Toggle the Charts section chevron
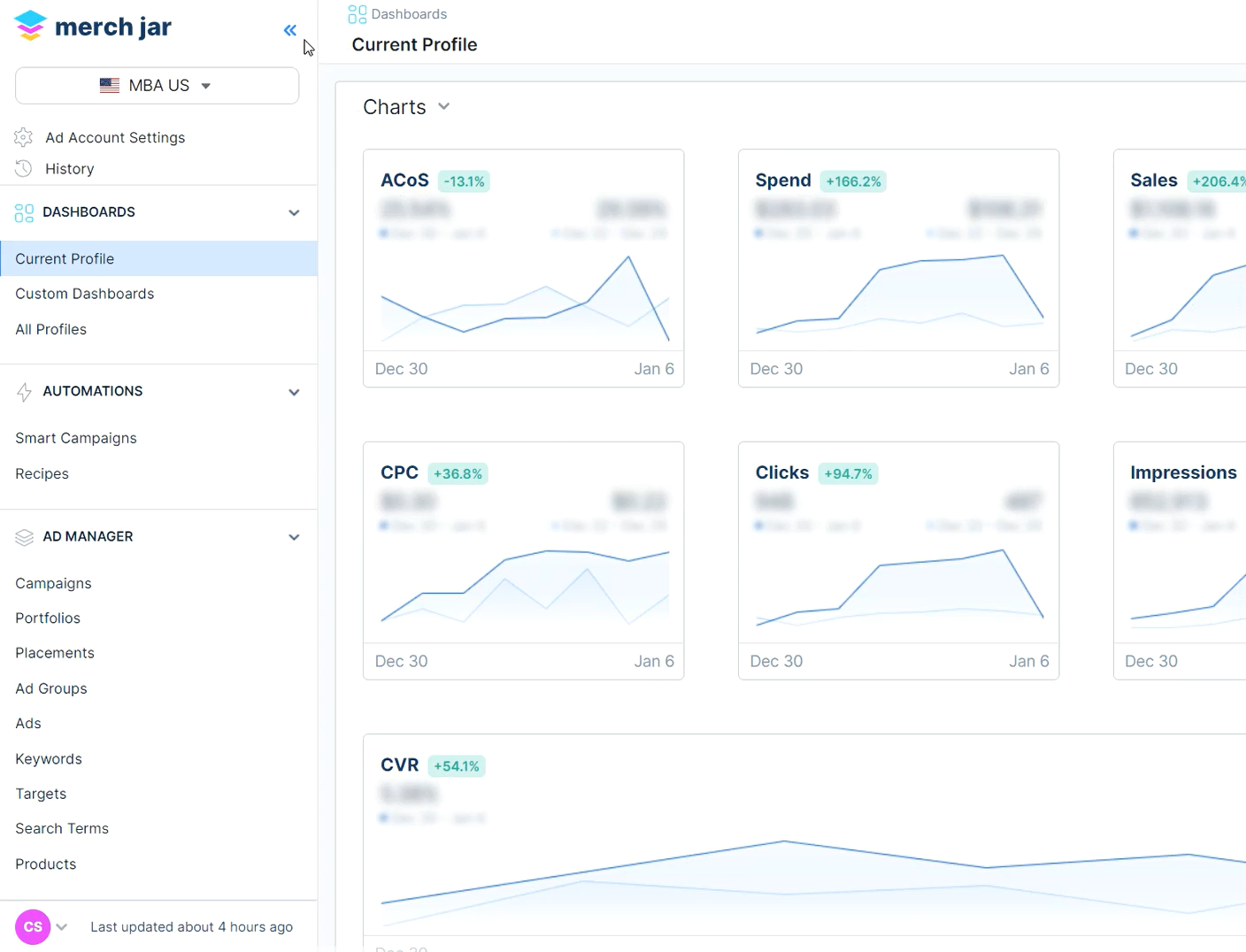Screen dimensions: 1246x952 pyautogui.click(x=444, y=106)
